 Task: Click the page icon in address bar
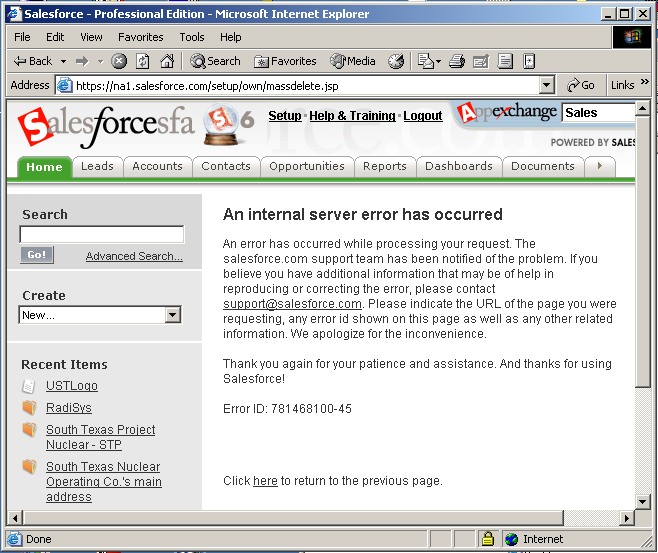click(64, 85)
